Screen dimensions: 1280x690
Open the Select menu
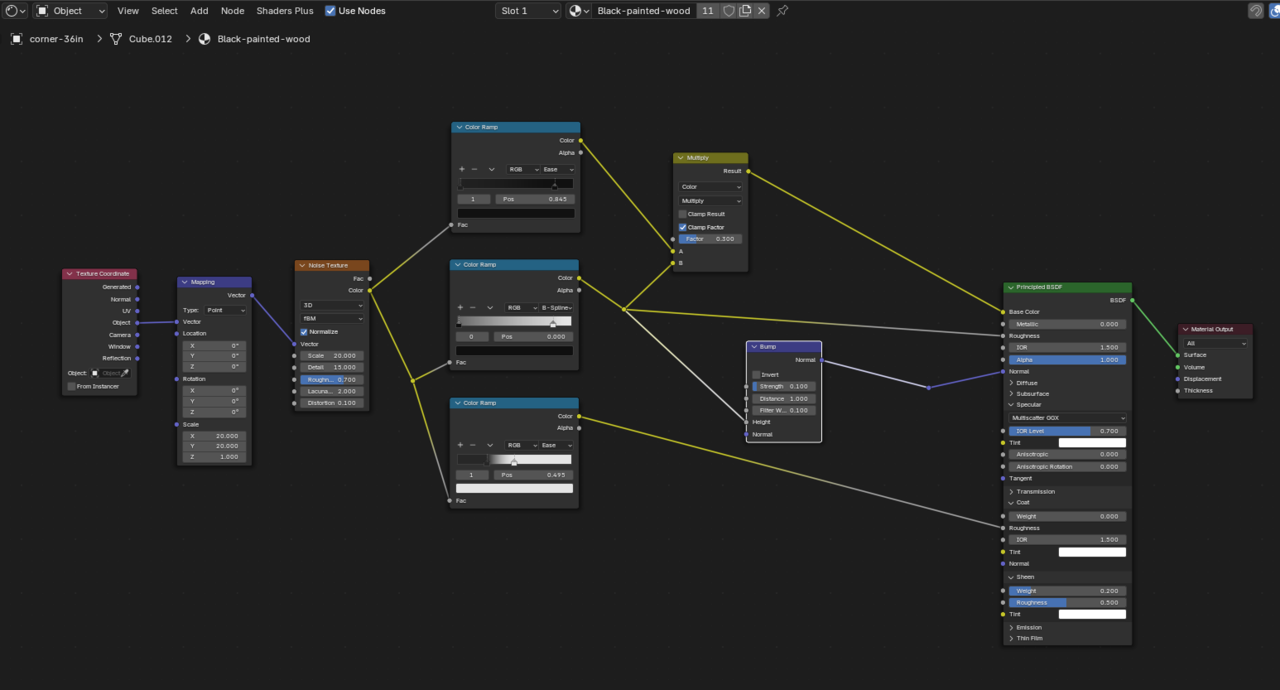[x=164, y=11]
